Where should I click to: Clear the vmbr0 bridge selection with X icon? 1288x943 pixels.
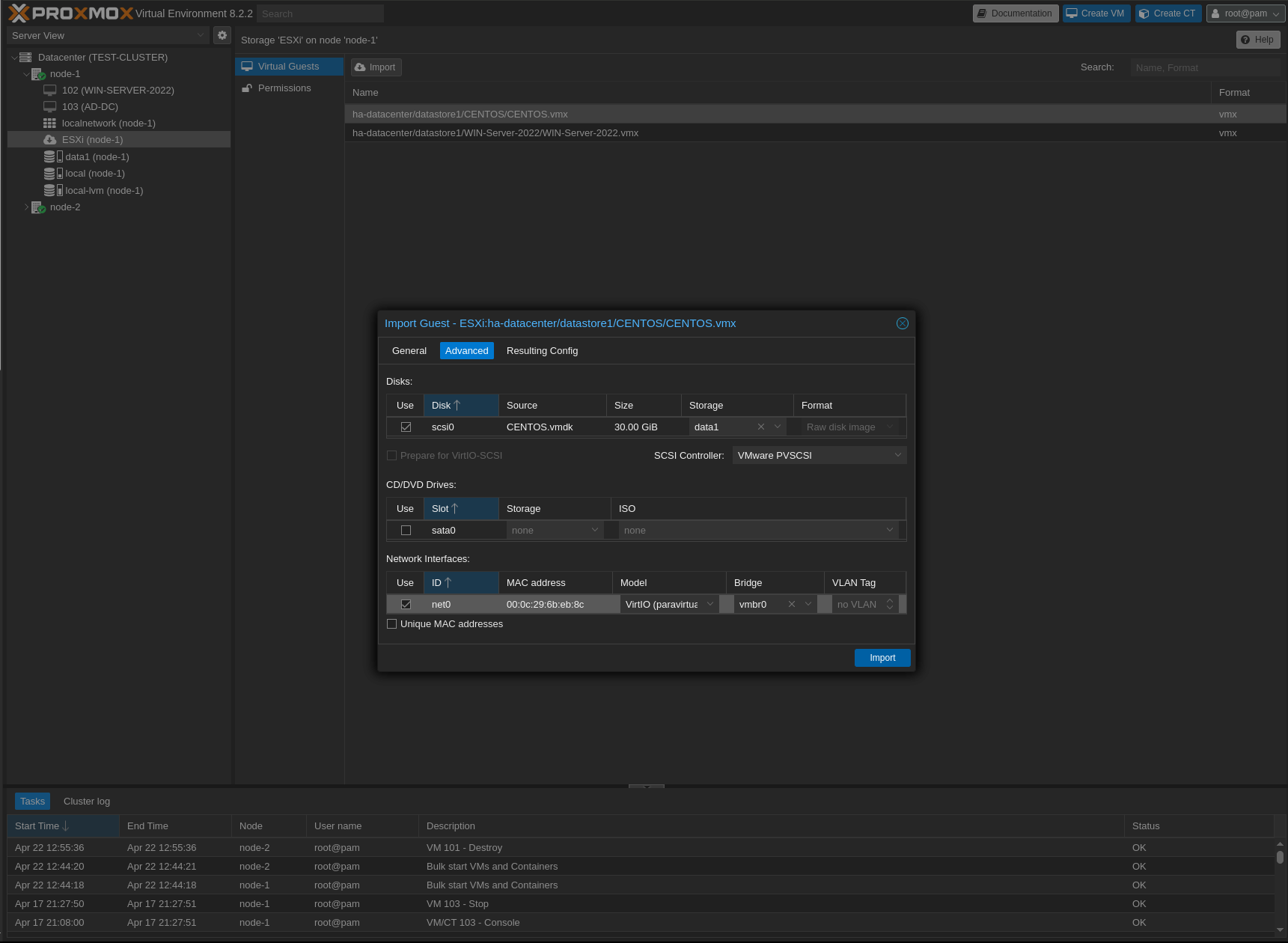click(x=792, y=605)
